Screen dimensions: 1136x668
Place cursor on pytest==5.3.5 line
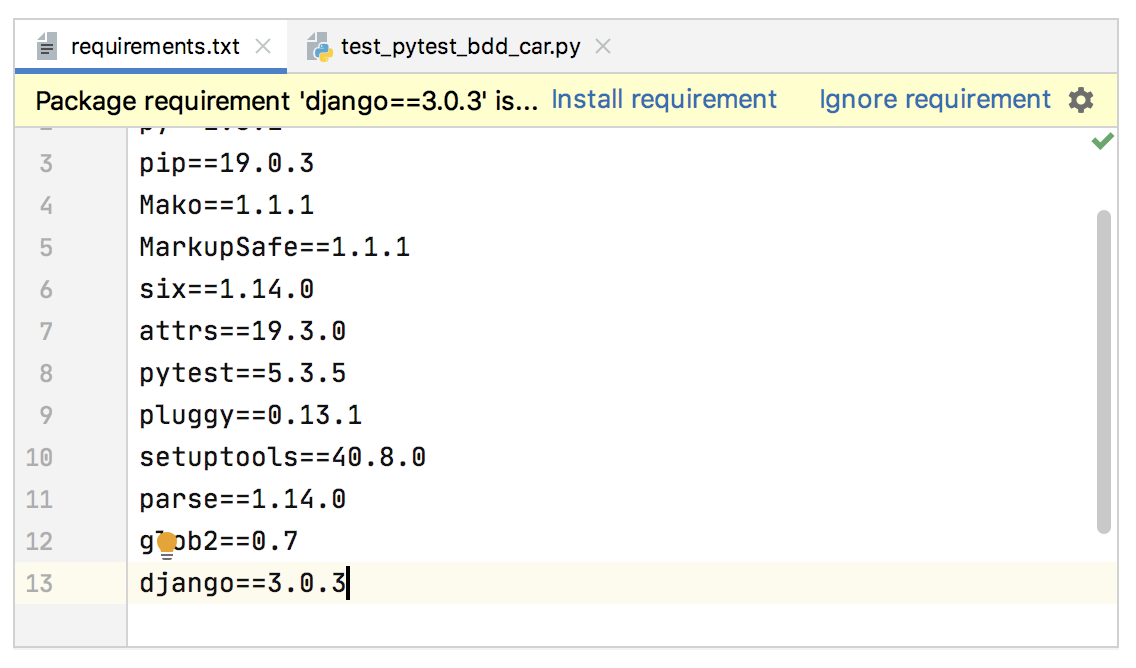pos(243,374)
